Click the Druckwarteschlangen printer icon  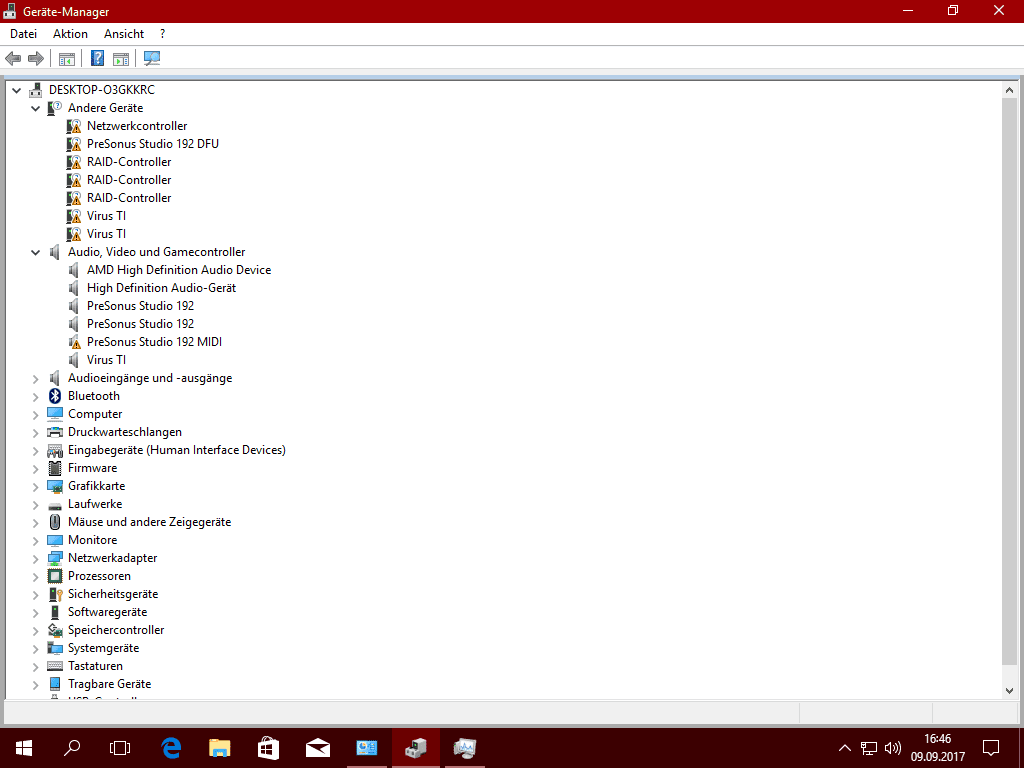(x=55, y=432)
